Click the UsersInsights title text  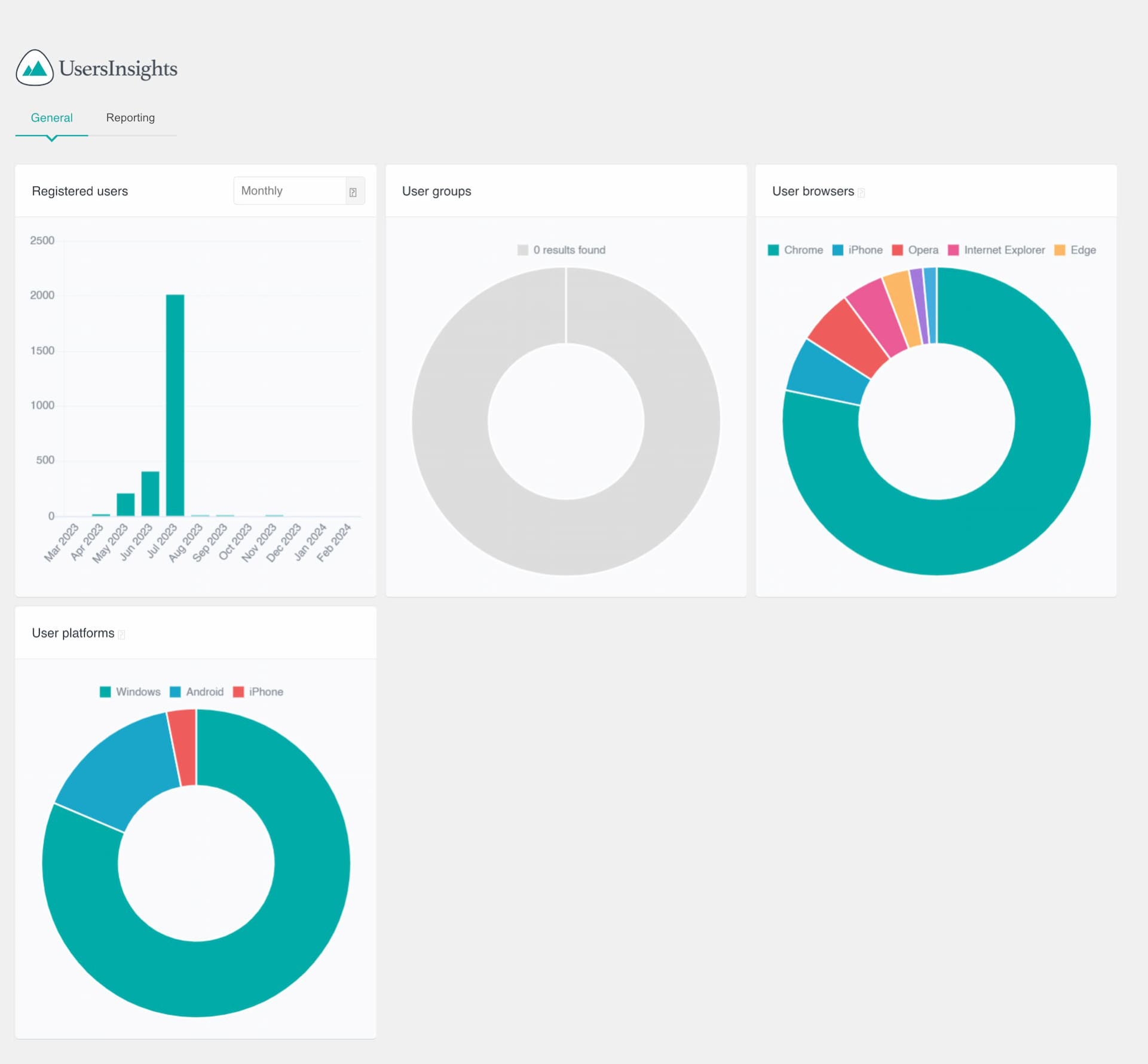click(x=118, y=69)
